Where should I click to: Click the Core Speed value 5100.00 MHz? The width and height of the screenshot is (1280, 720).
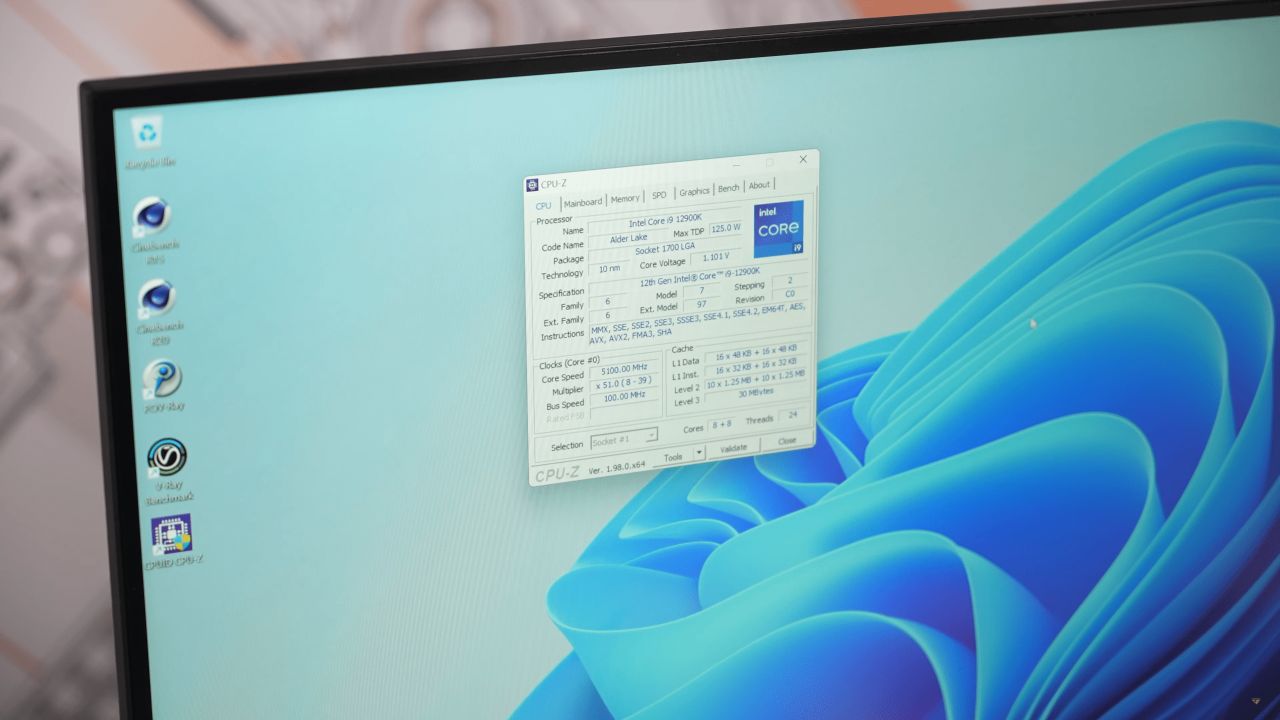coord(624,371)
